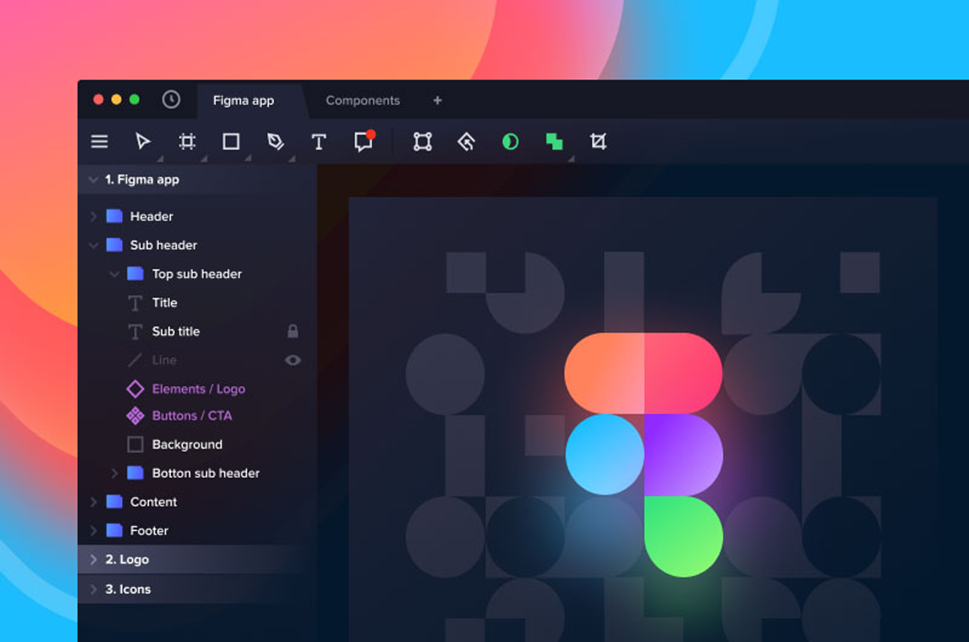Screen dimensions: 969x642
Task: Select the Text tool in toolbar
Action: (x=319, y=142)
